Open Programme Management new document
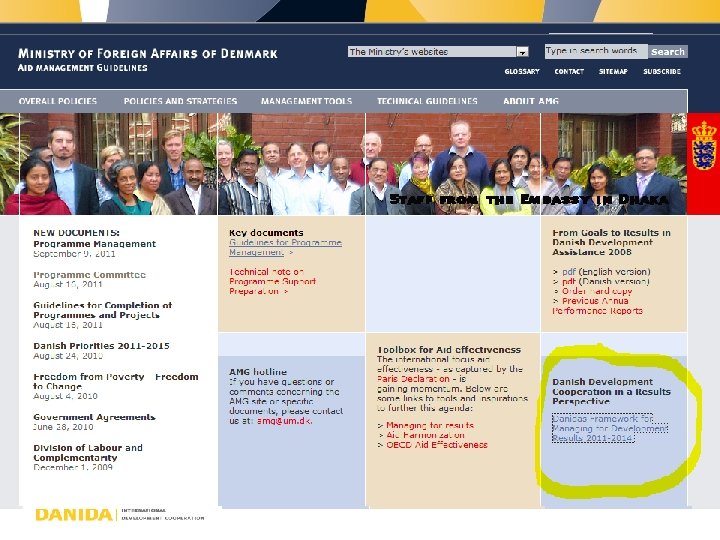Viewport: 720px width, 540px height. tap(95, 244)
